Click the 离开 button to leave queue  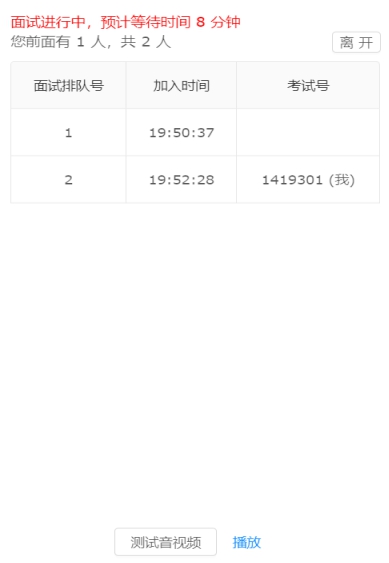(356, 42)
